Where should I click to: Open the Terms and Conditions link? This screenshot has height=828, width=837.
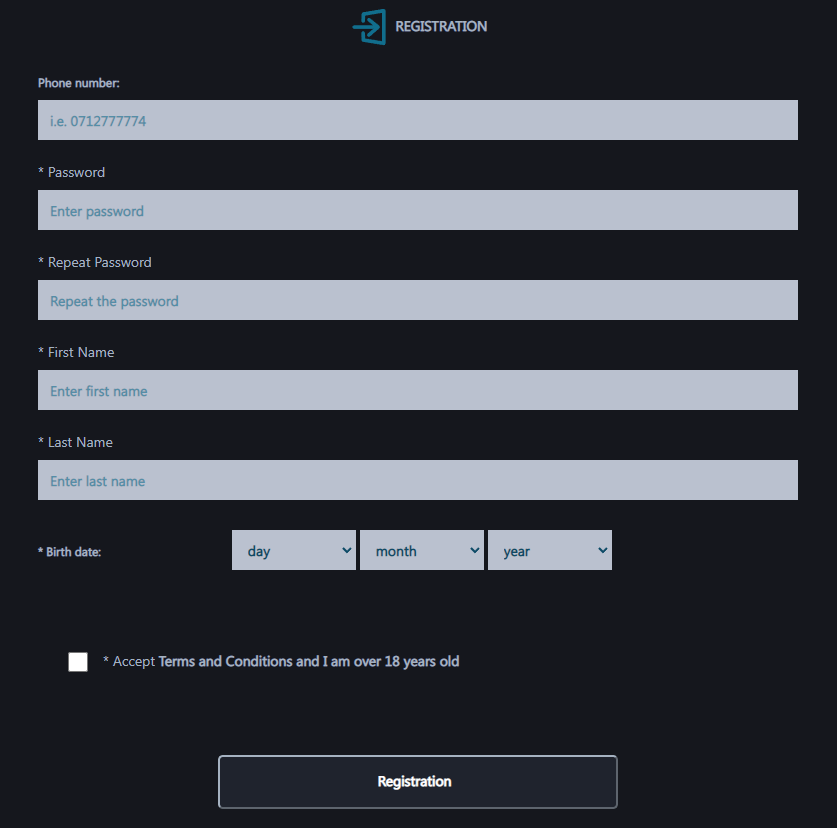click(x=309, y=661)
